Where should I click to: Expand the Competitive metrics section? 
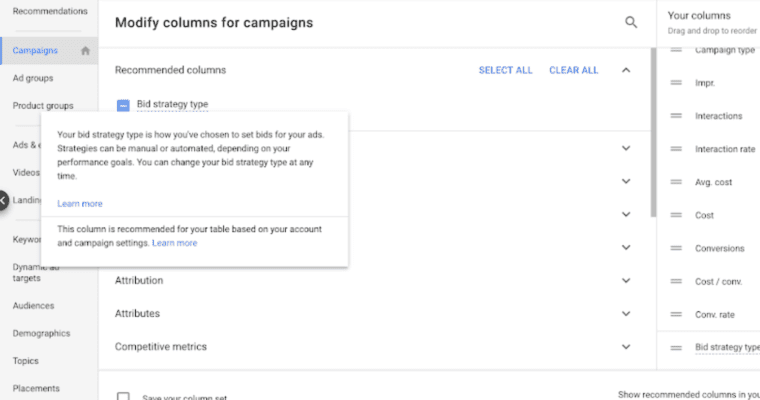point(626,347)
